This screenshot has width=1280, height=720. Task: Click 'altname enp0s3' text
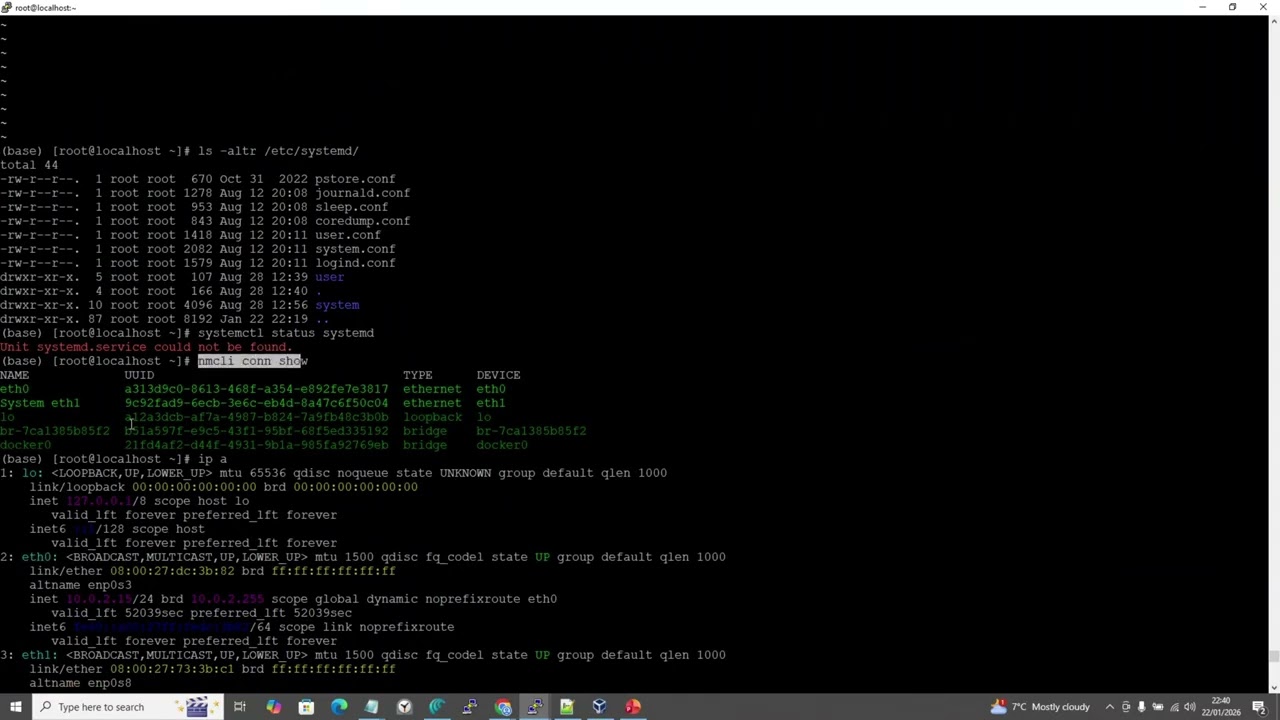pos(80,585)
